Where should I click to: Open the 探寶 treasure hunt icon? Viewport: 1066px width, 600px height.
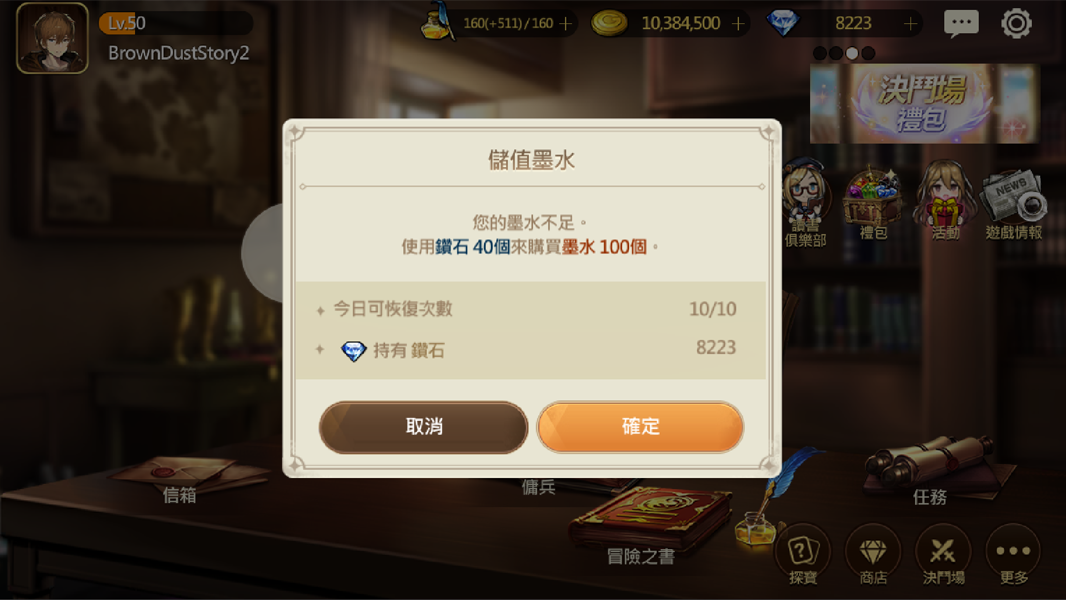click(803, 554)
